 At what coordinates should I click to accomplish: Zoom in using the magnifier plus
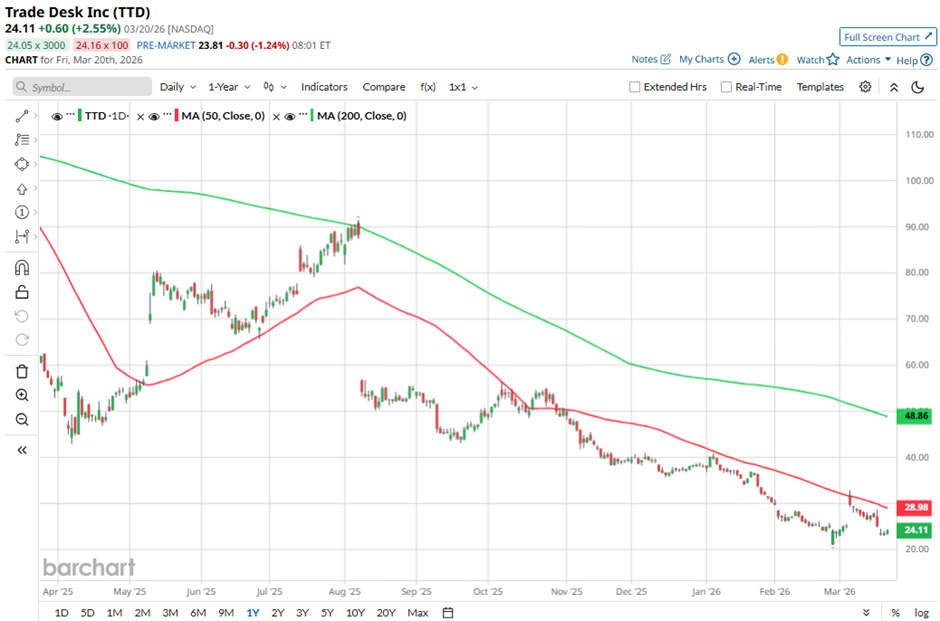point(22,395)
